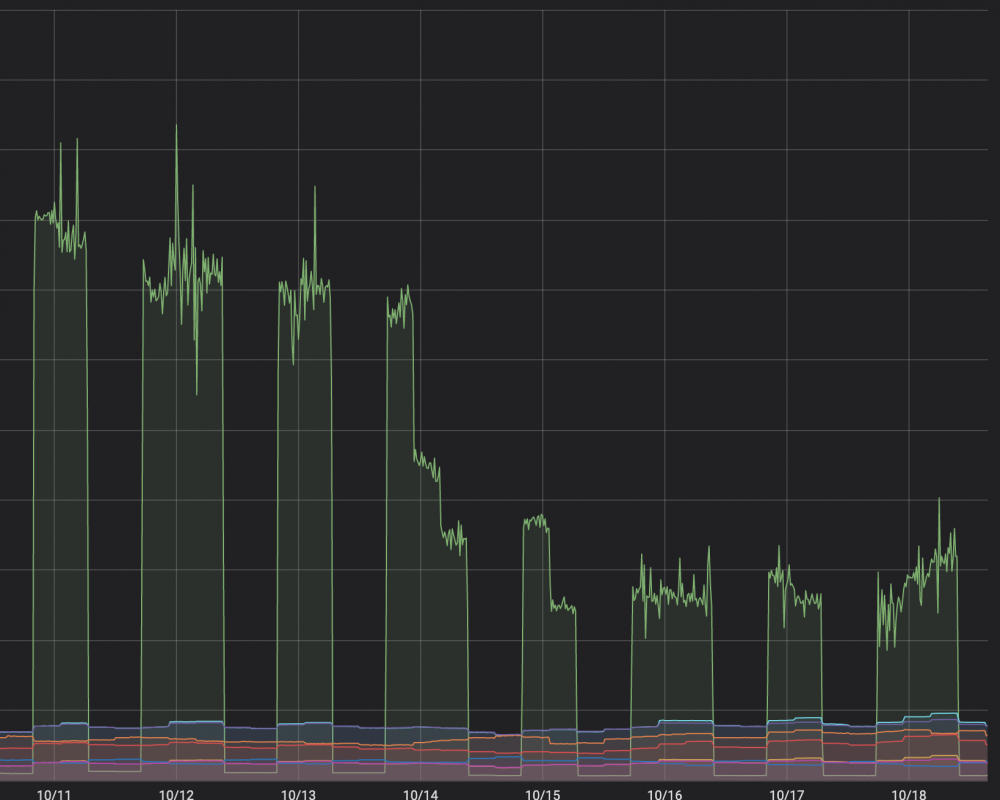Click the 10/17 date label
The image size is (1000, 800).
coord(786,794)
